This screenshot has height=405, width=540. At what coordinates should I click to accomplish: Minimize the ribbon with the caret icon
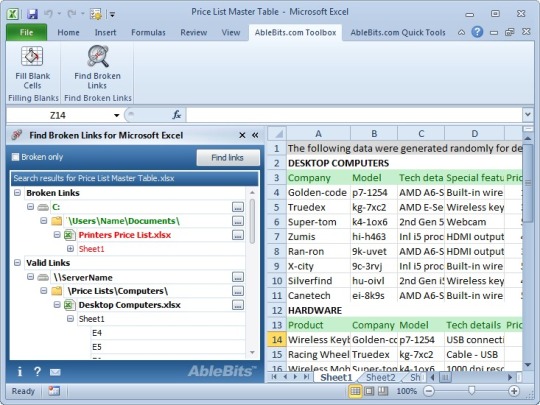point(461,32)
